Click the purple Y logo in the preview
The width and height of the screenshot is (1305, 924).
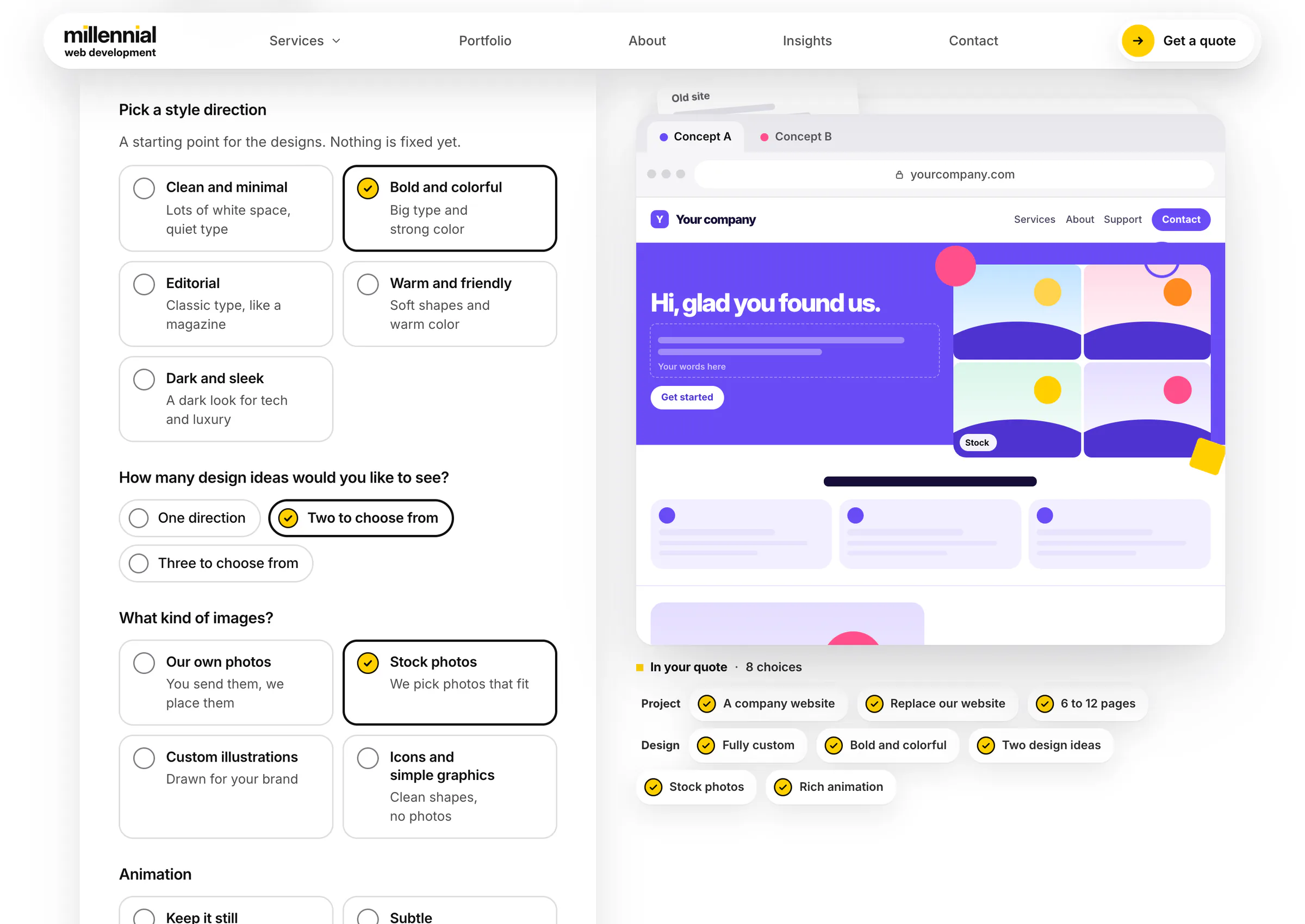pos(659,219)
